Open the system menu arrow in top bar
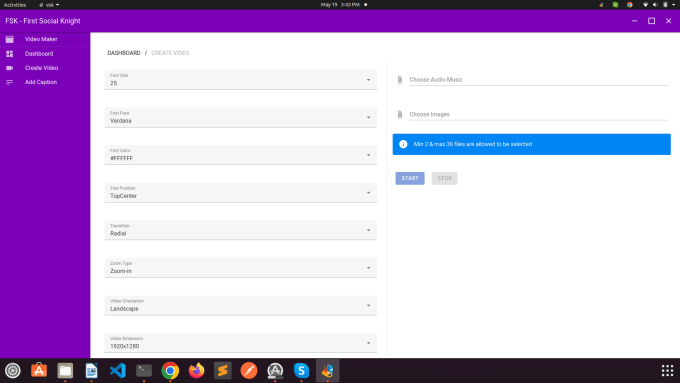This screenshot has width=680, height=383. pyautogui.click(x=673, y=5)
